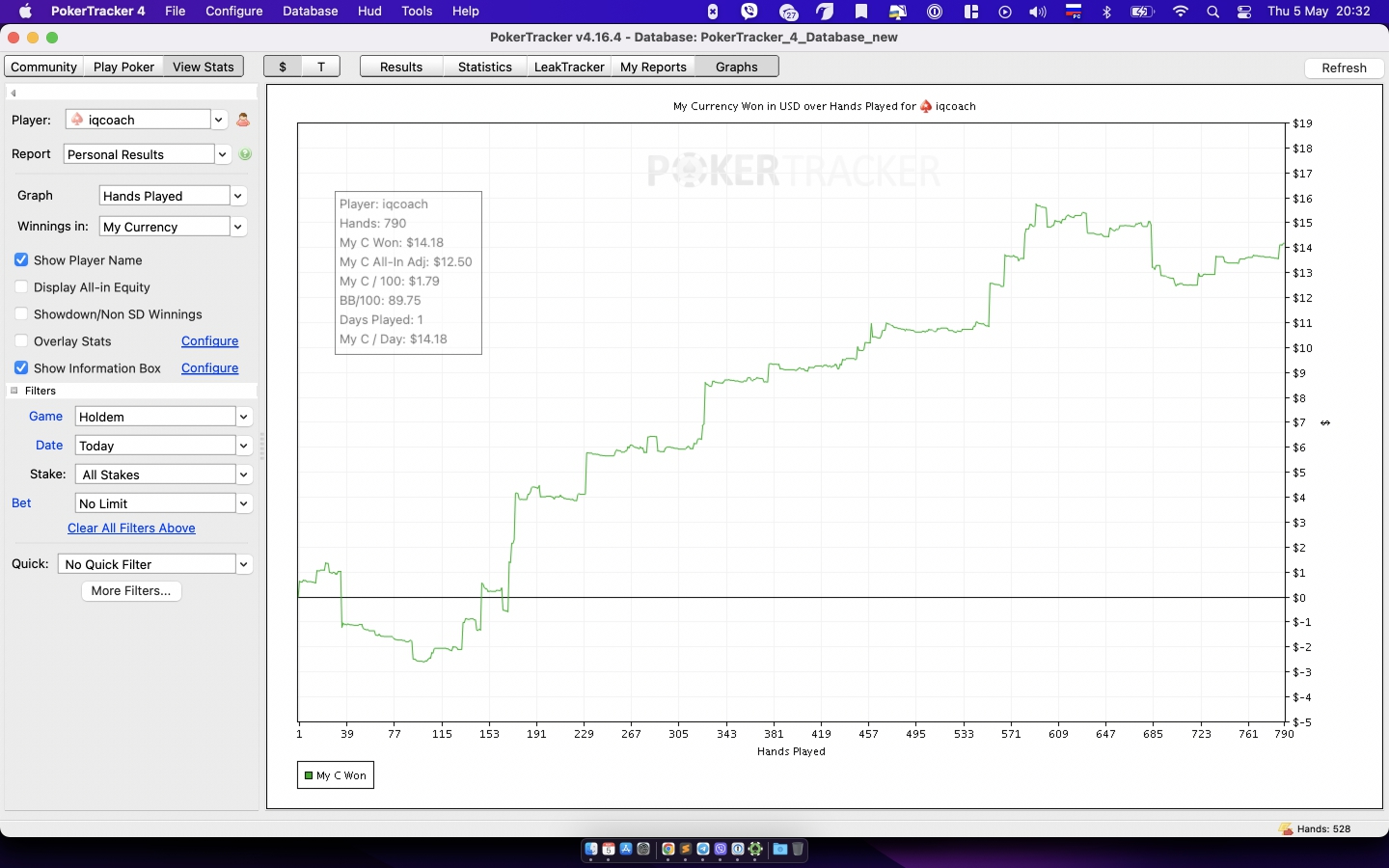The width and height of the screenshot is (1389, 868).
Task: Click the green help icon beside Report
Action: pos(245,154)
